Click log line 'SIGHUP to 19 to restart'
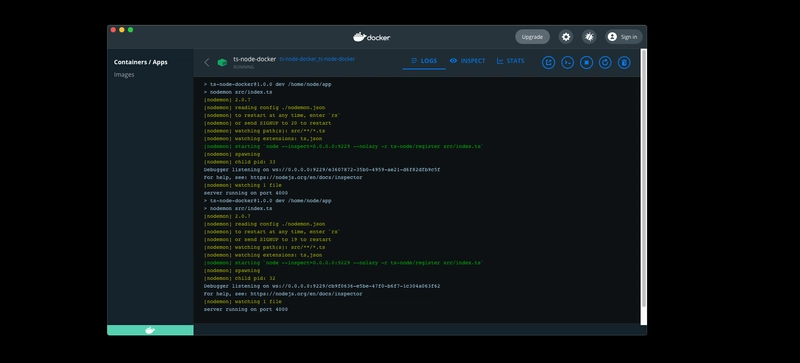The height and width of the screenshot is (363, 800). point(267,239)
